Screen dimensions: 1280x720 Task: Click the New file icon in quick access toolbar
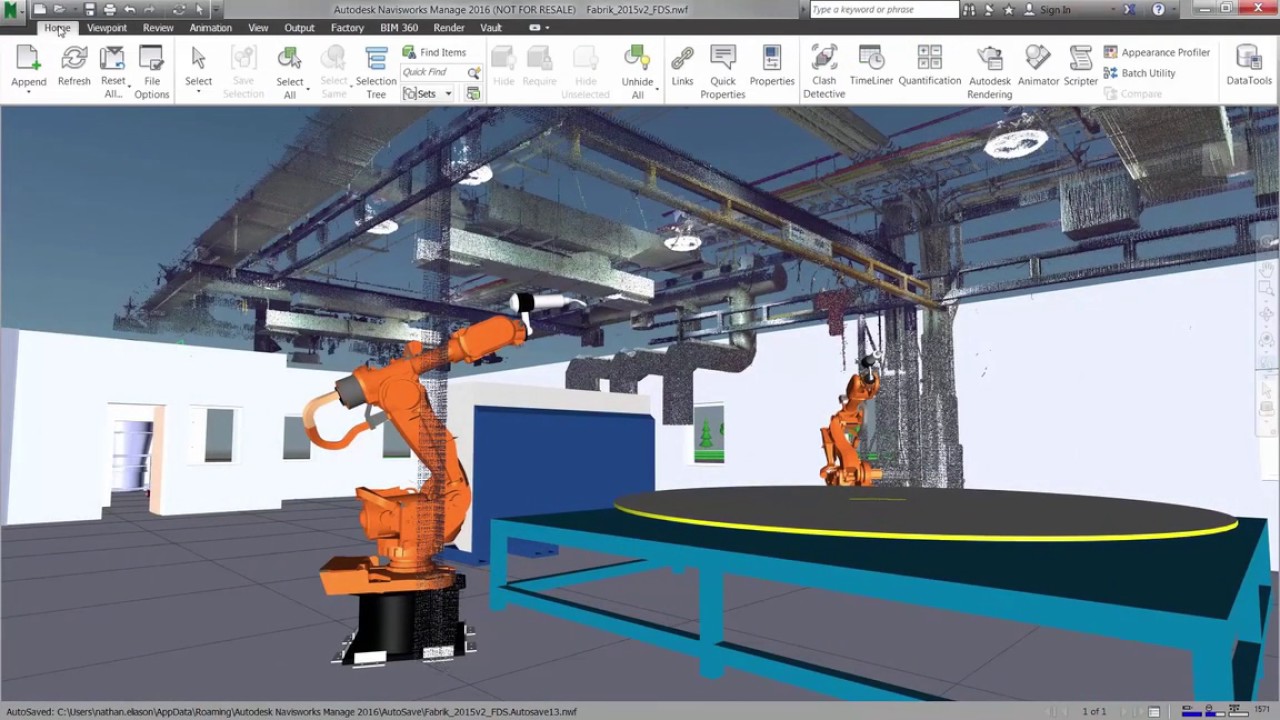[x=39, y=9]
